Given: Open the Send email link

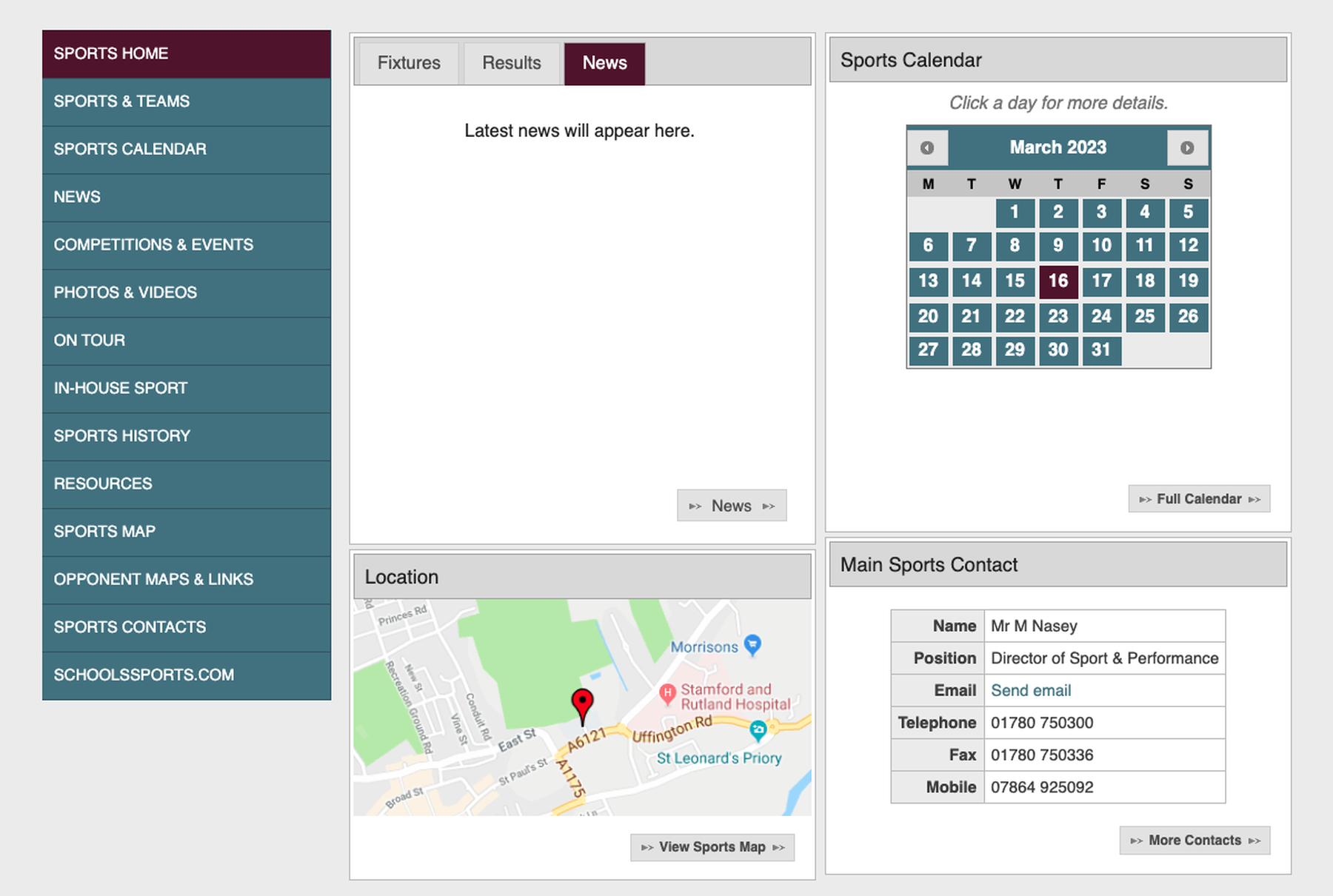Looking at the screenshot, I should point(1031,691).
